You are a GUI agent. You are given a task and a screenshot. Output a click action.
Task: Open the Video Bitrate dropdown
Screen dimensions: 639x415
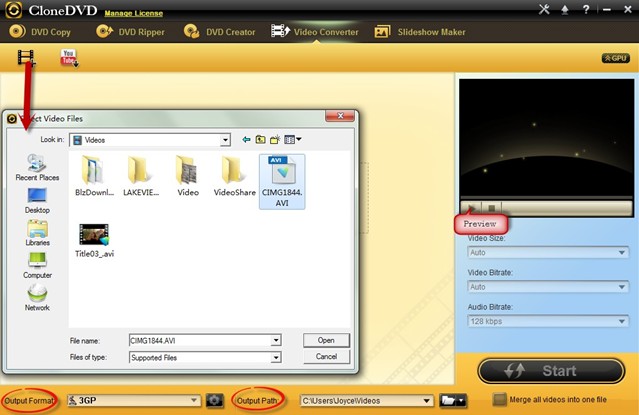click(x=548, y=287)
